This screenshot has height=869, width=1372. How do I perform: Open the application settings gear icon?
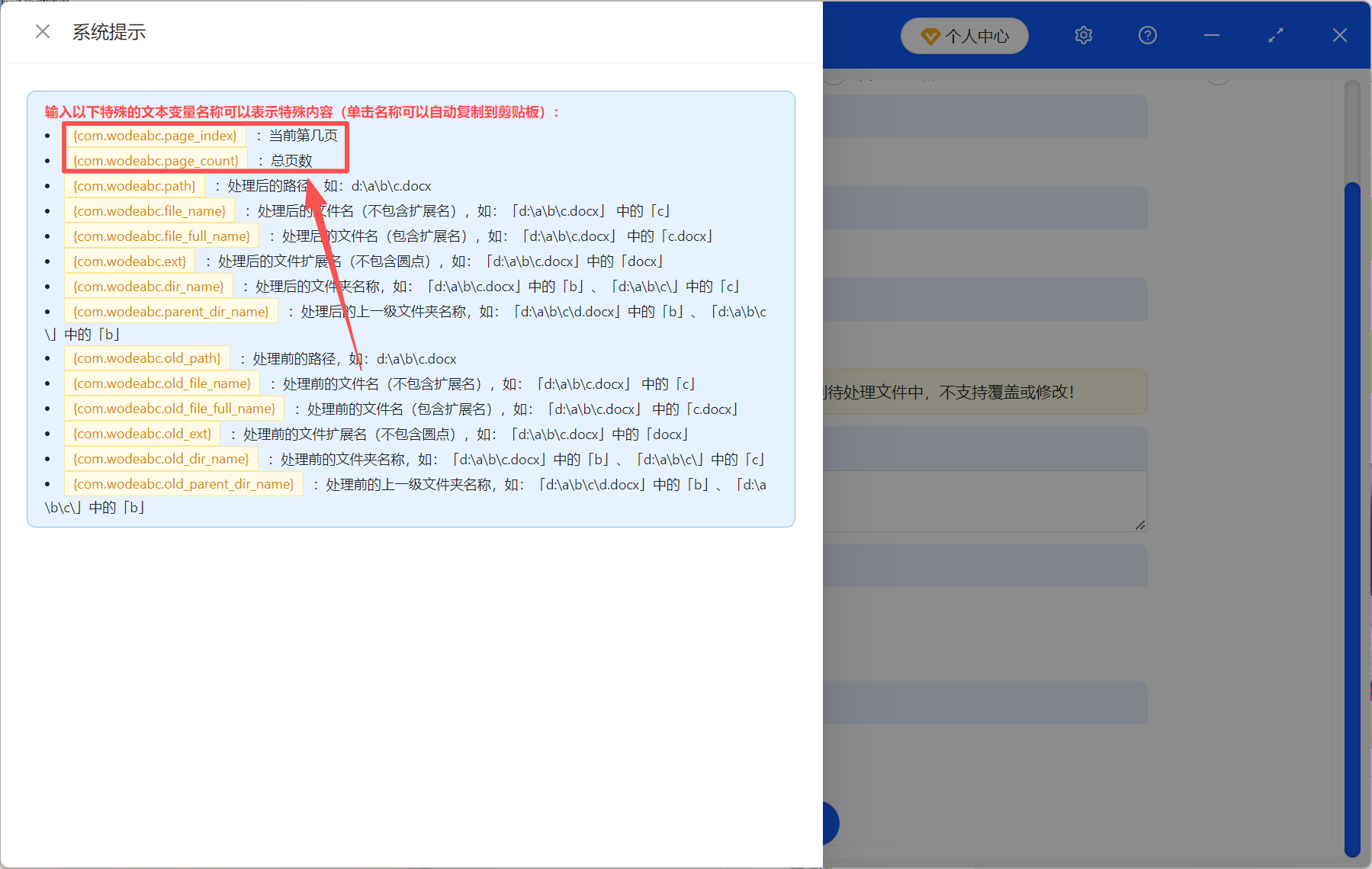coord(1083,35)
